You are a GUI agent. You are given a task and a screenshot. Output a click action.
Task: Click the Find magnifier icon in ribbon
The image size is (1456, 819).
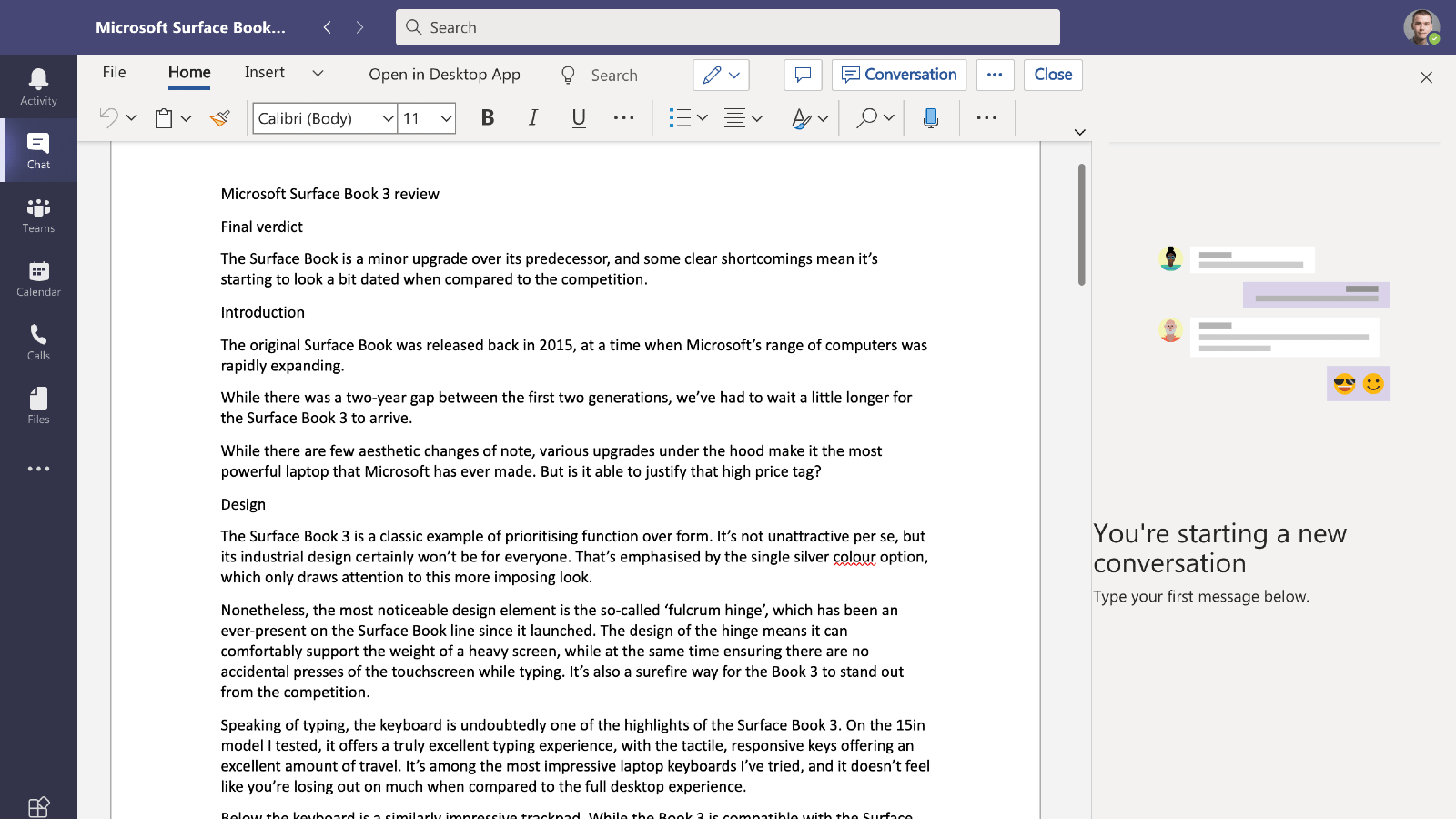[866, 117]
